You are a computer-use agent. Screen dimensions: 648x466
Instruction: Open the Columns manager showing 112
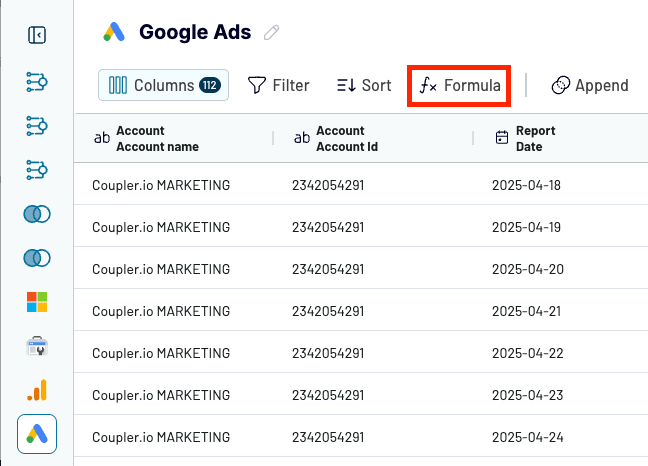pyautogui.click(x=163, y=85)
